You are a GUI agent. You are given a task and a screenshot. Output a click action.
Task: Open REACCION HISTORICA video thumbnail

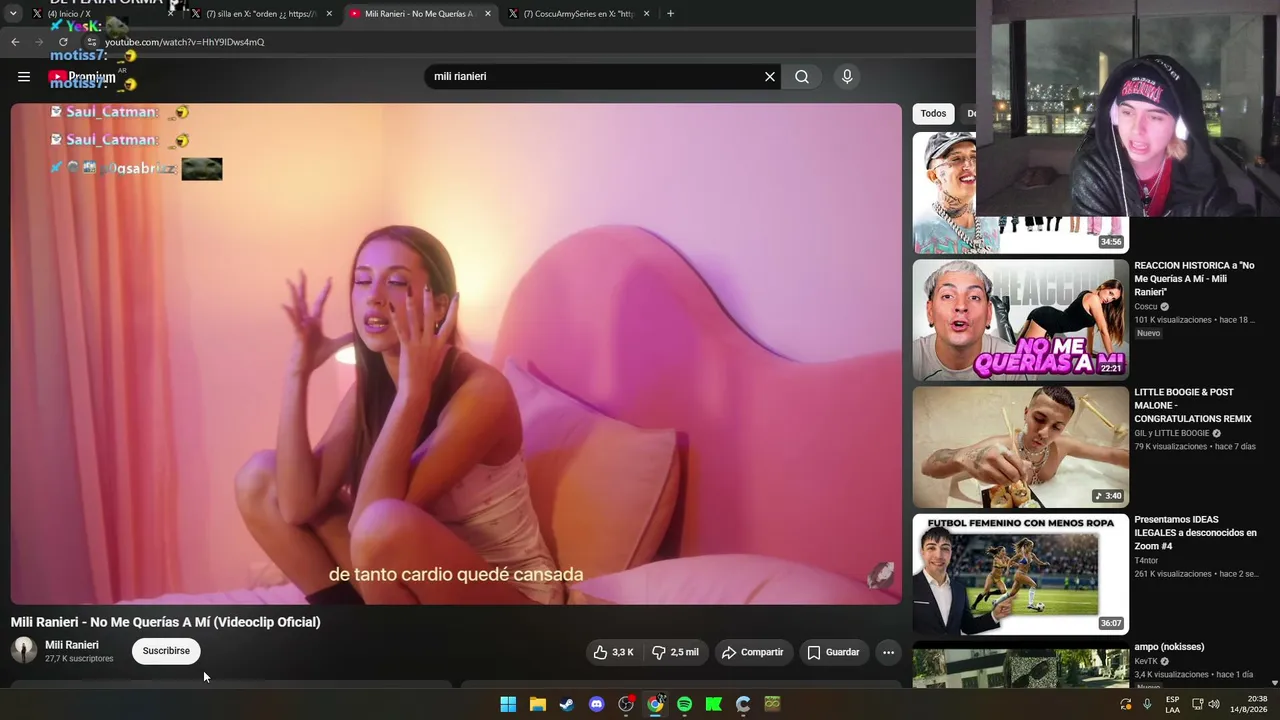1020,320
